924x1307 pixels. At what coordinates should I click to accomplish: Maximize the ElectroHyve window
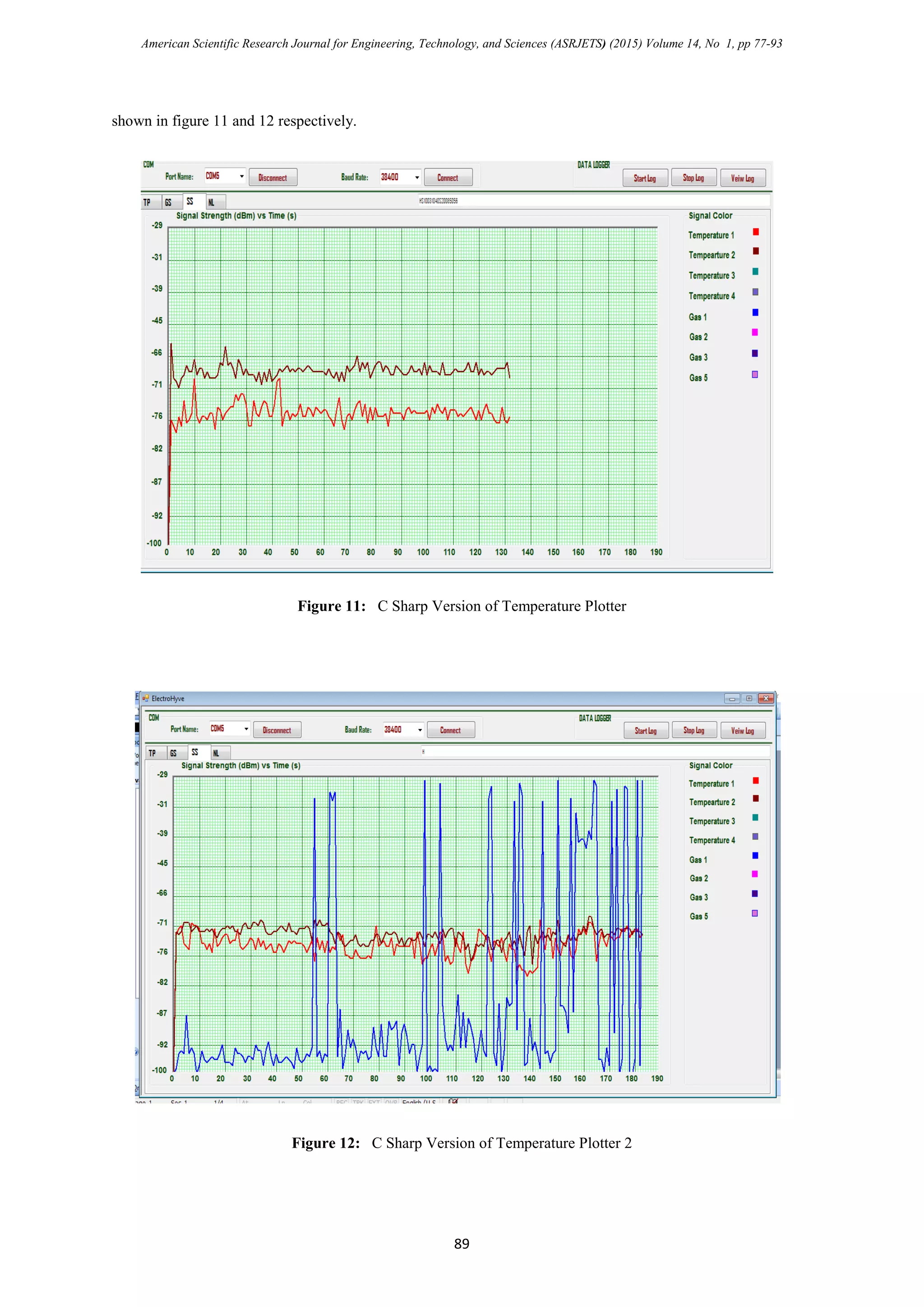click(749, 699)
